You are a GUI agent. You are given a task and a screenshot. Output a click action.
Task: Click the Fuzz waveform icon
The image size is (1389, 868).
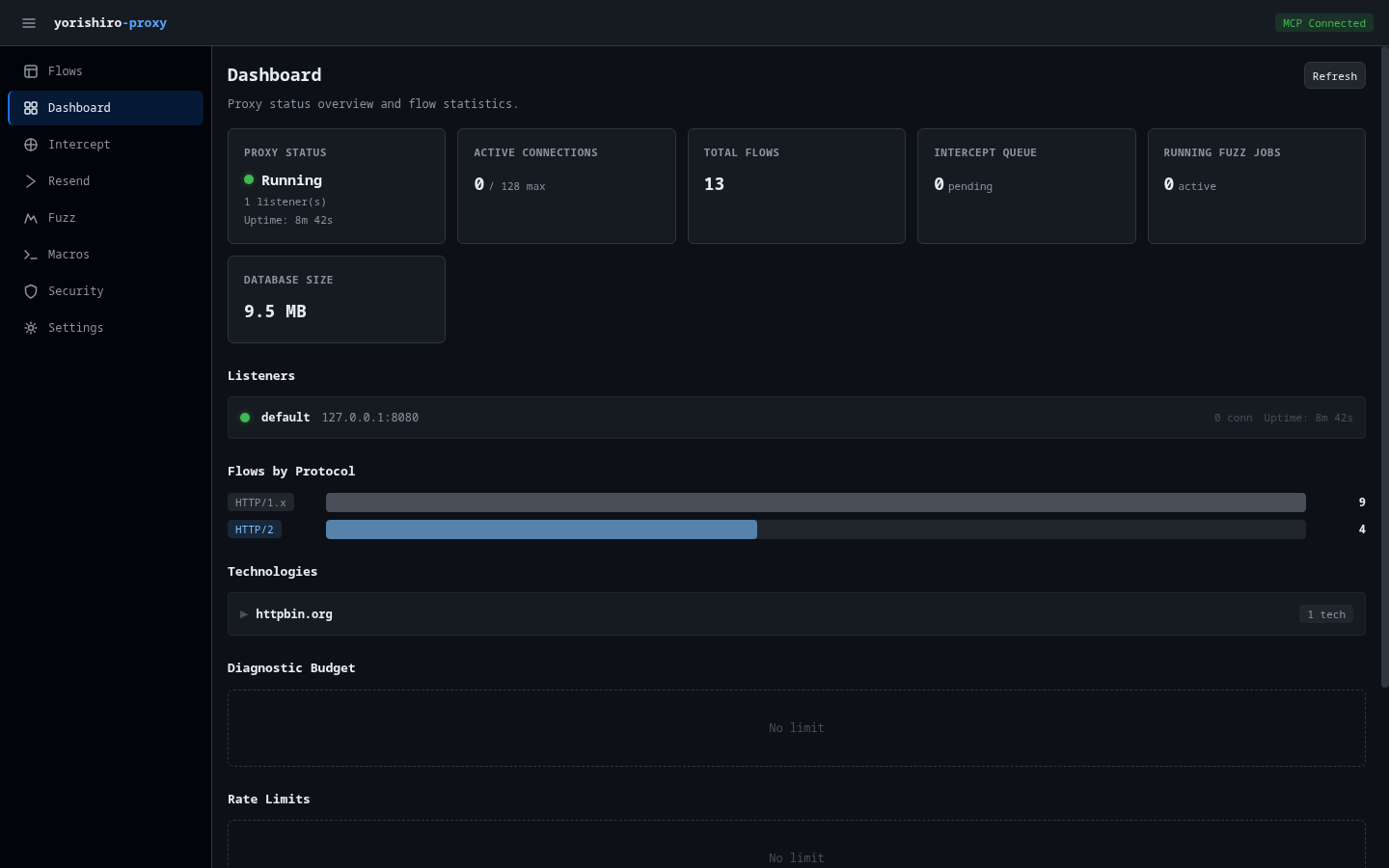click(31, 218)
